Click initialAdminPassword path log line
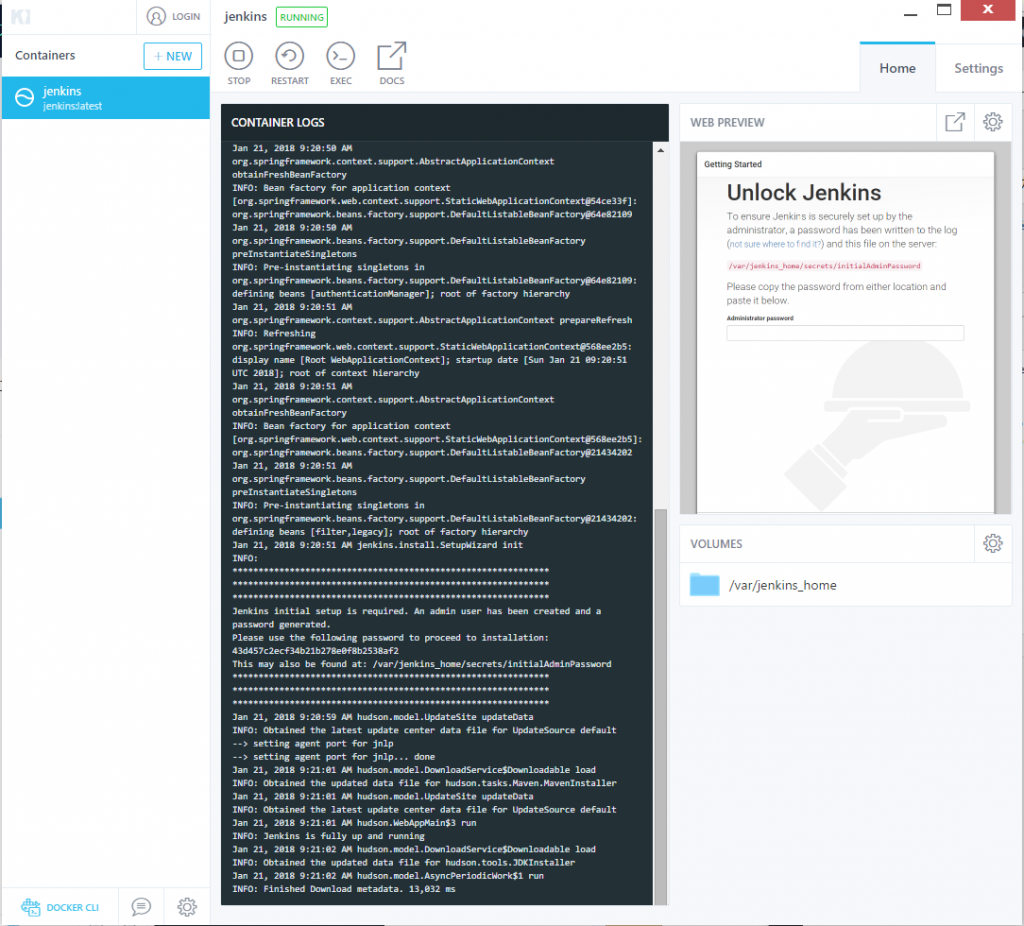This screenshot has height=926, width=1024. click(421, 663)
